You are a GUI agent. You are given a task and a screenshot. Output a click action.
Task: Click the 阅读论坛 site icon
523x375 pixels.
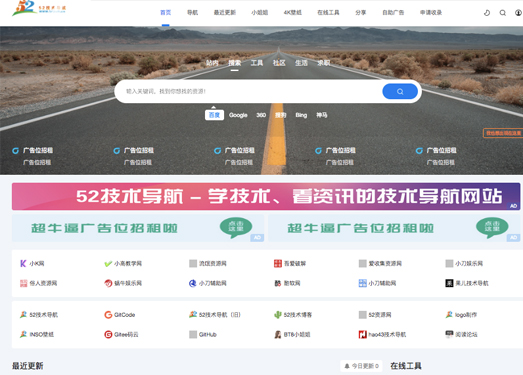[x=449, y=334]
